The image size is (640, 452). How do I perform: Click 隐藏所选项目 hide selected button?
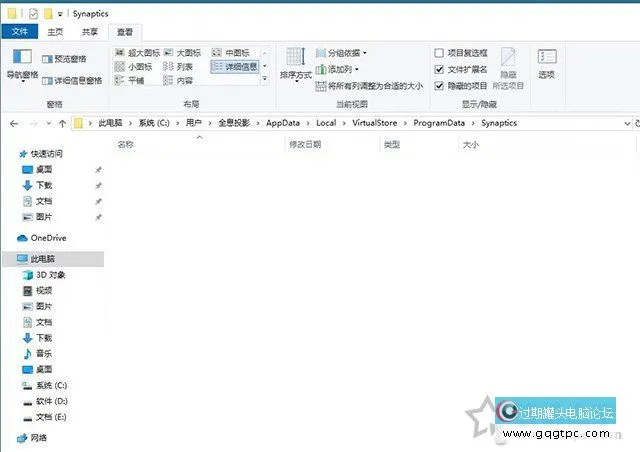click(508, 69)
